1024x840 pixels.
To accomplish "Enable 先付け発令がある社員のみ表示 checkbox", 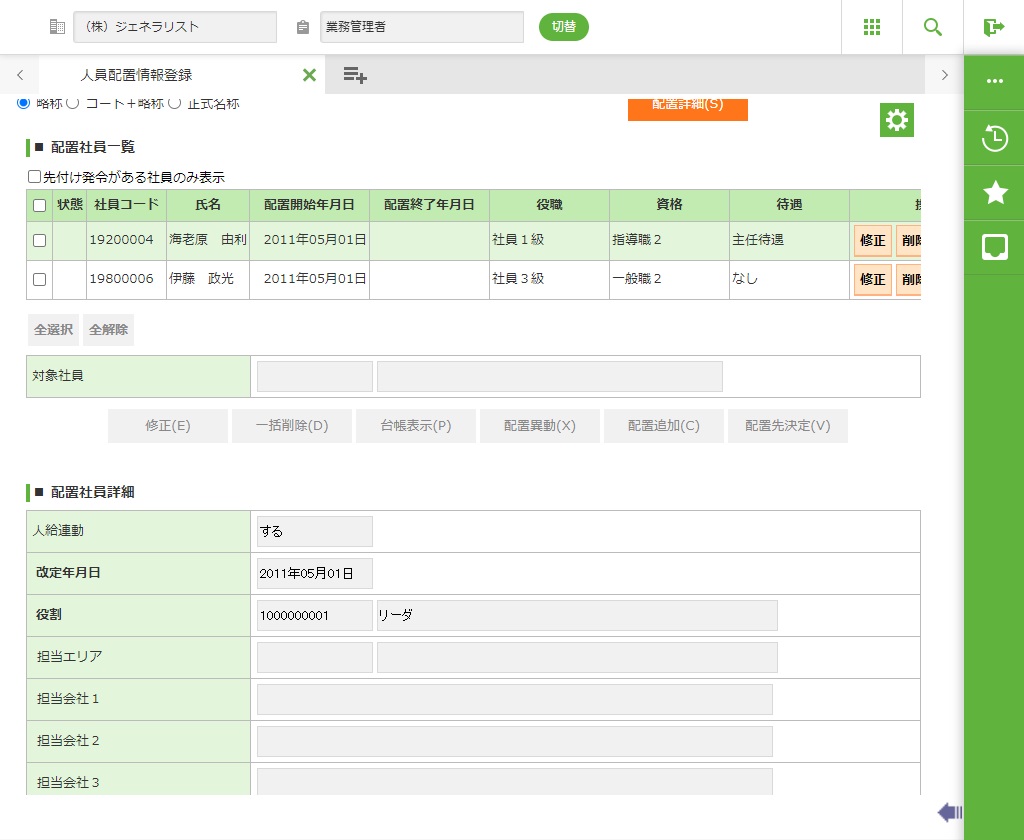I will click(x=35, y=177).
